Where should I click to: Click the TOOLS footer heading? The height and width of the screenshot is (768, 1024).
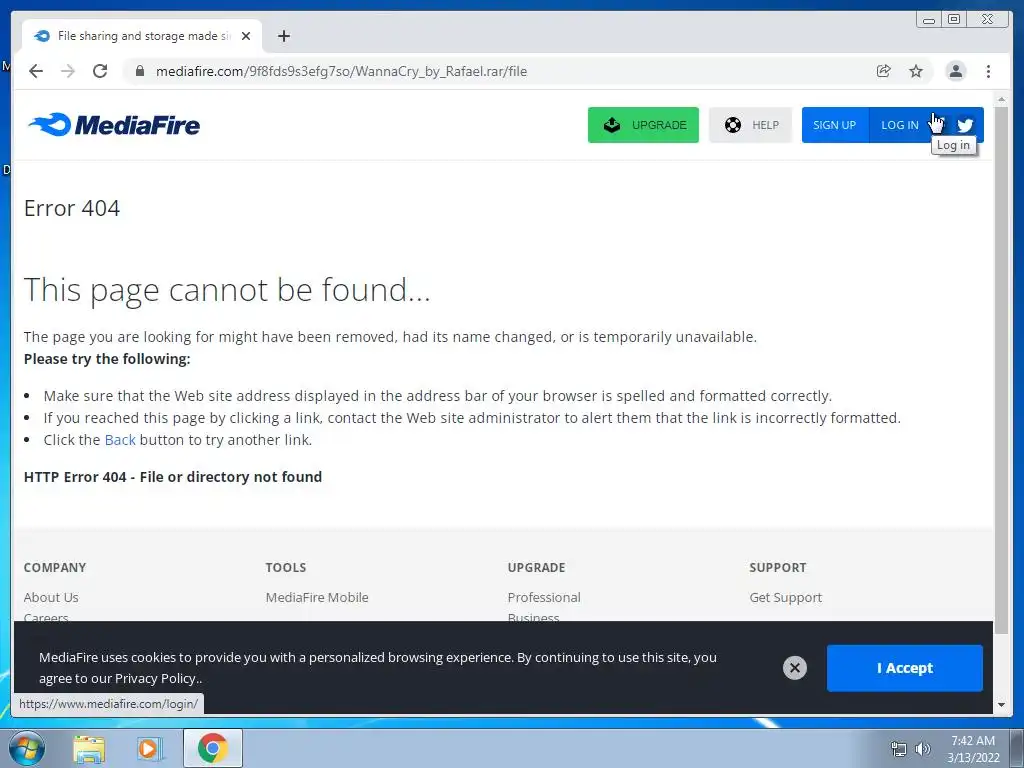pyautogui.click(x=285, y=568)
